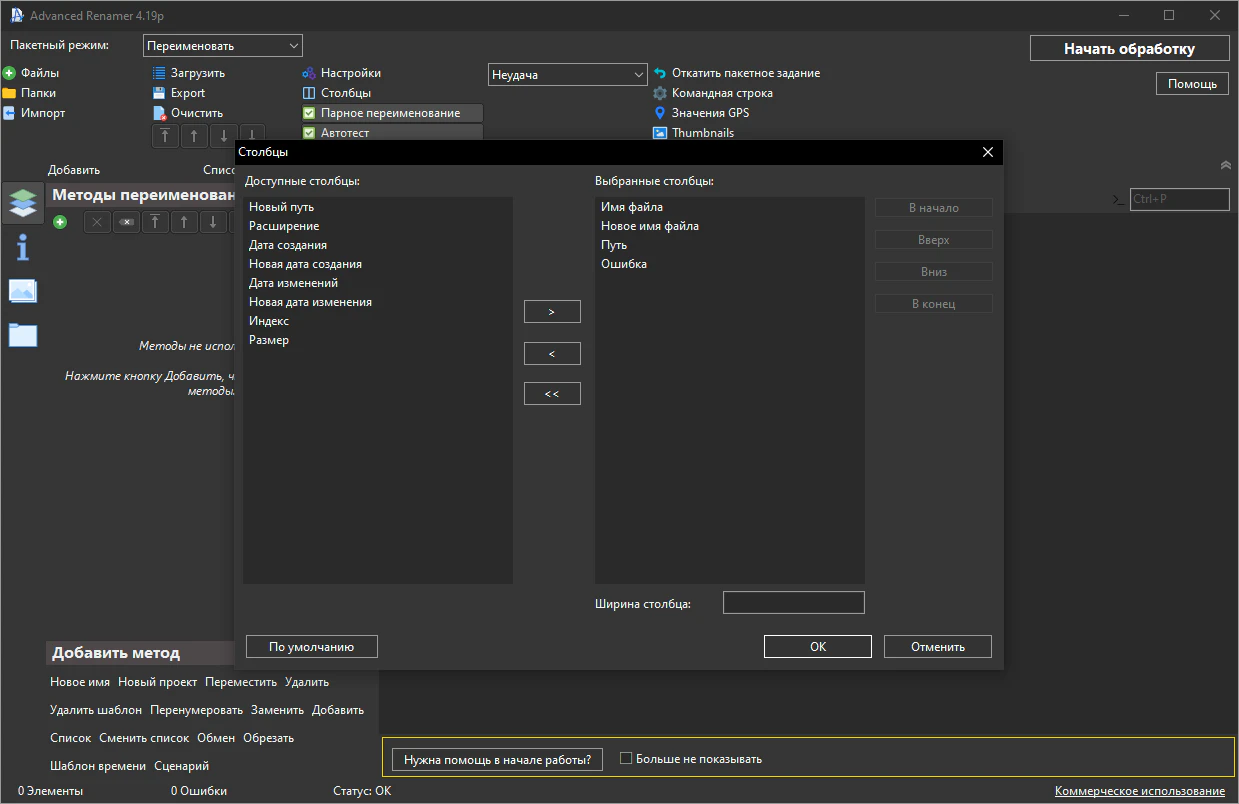Click the image preview icon in sidebar
The width and height of the screenshot is (1239, 804).
tap(22, 291)
